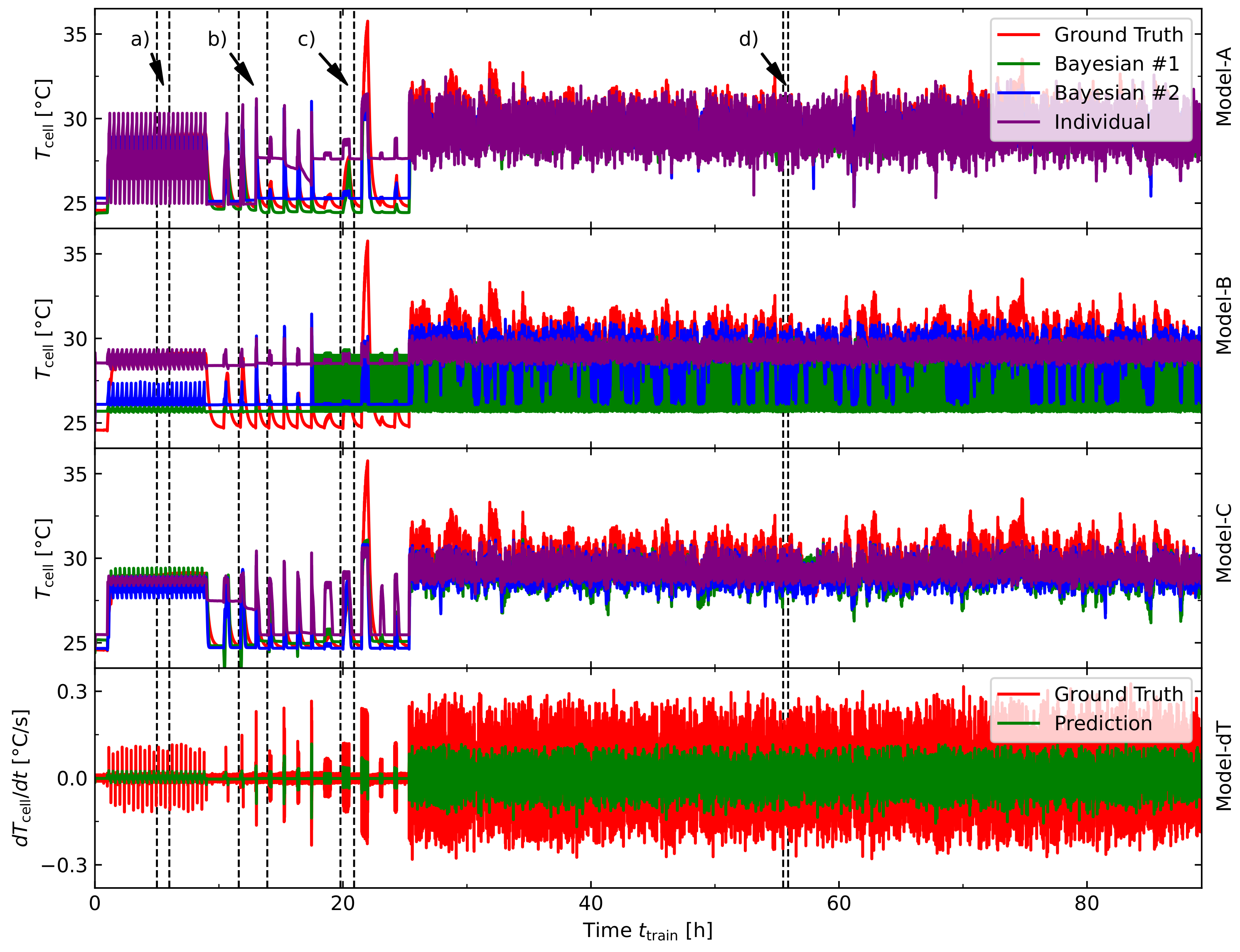Image resolution: width=1240 pixels, height=952 pixels.
Task: Click the purple Individual legend line
Action: [1019, 123]
